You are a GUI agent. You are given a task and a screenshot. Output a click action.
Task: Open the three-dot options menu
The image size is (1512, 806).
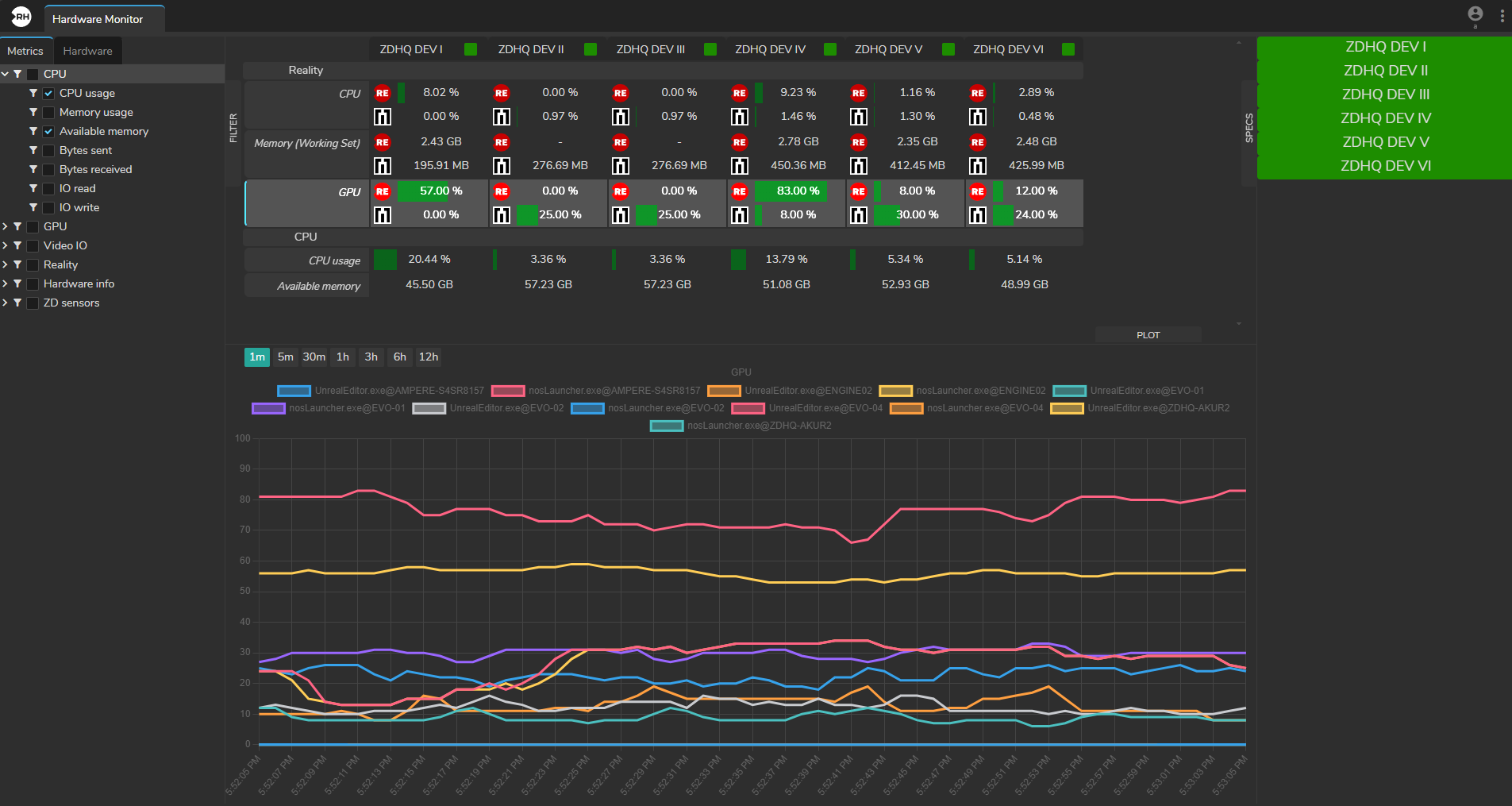point(1502,16)
